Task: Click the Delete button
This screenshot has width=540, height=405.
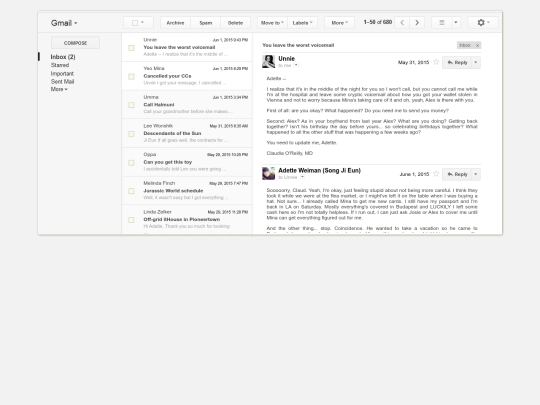Action: pos(236,23)
